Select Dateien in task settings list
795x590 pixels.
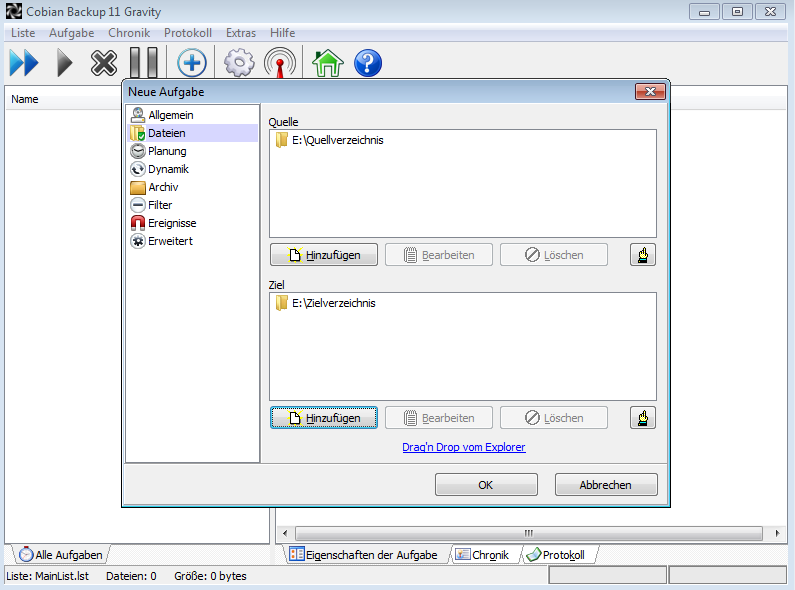(193, 133)
